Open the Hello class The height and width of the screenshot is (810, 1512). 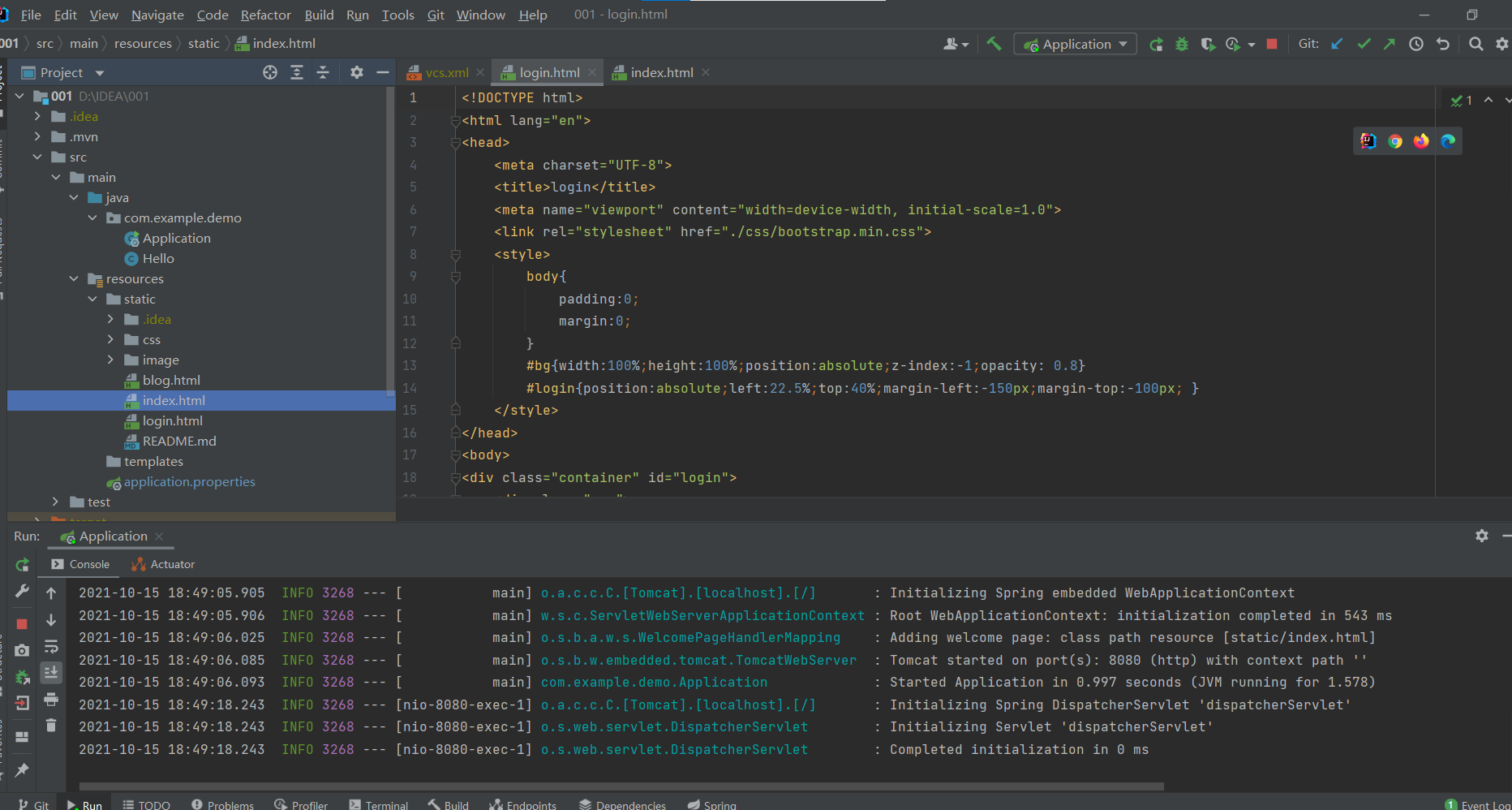(x=158, y=258)
